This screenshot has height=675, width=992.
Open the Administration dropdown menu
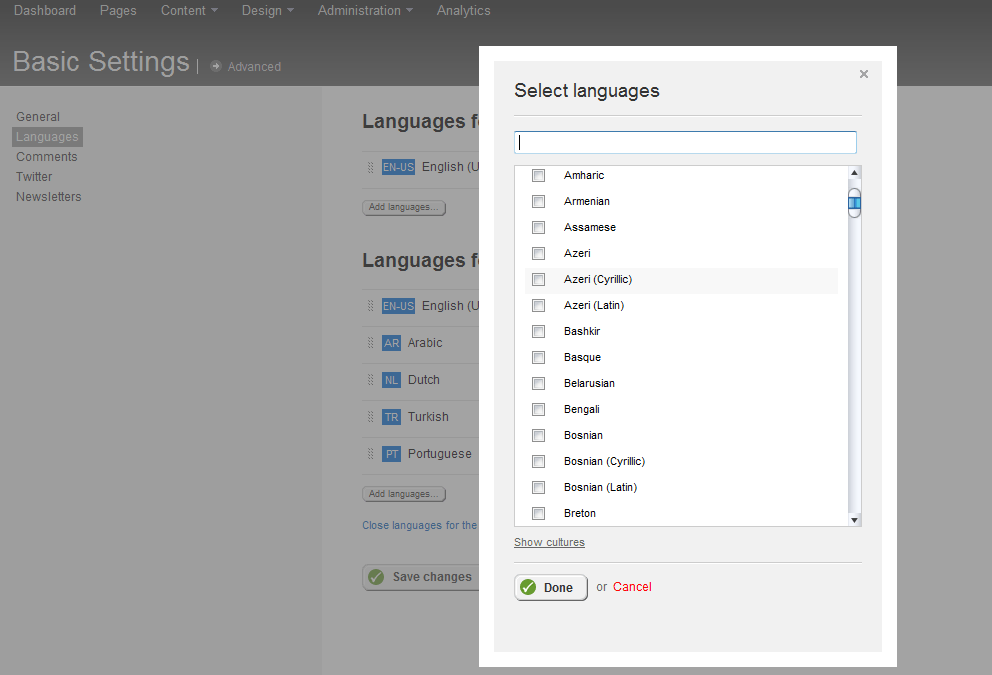(x=364, y=11)
